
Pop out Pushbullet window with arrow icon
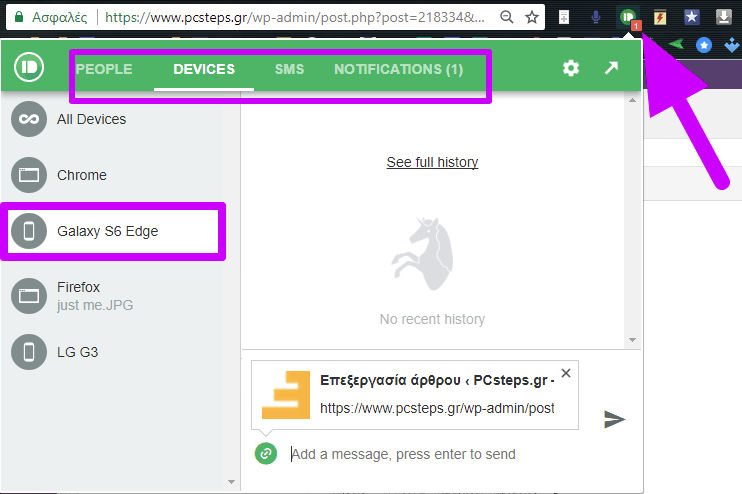[611, 68]
